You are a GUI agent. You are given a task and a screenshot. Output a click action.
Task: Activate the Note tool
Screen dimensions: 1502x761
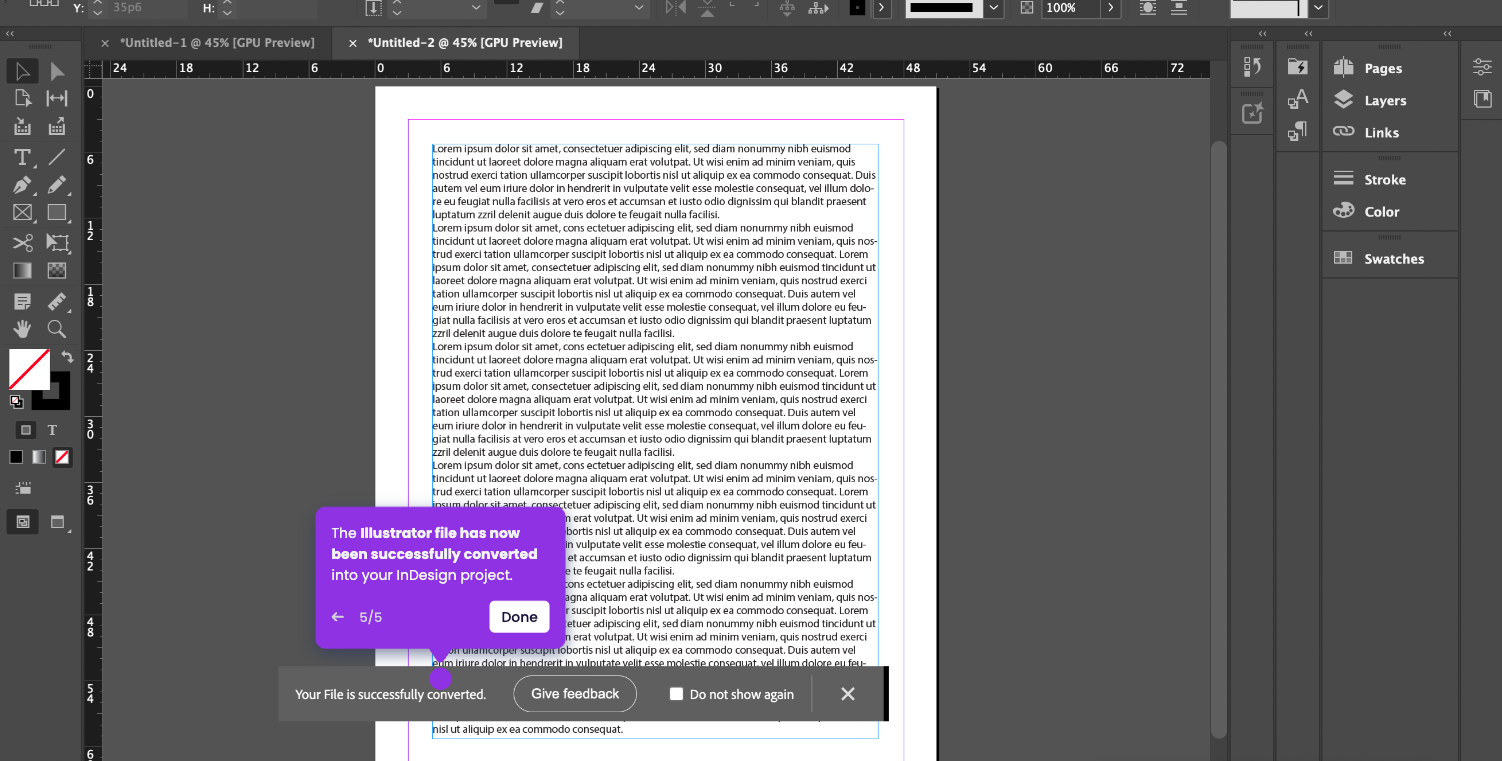click(22, 301)
